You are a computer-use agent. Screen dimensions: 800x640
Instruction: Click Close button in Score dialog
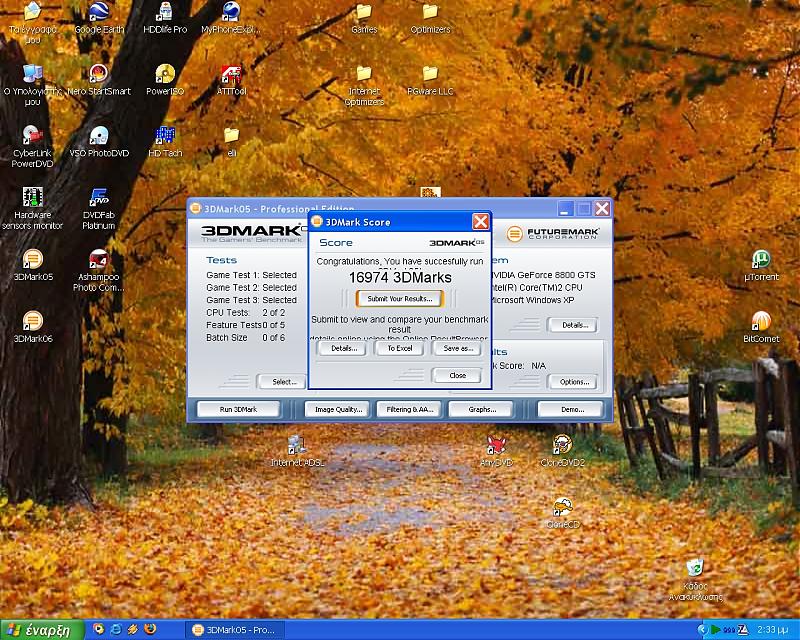pyautogui.click(x=457, y=375)
